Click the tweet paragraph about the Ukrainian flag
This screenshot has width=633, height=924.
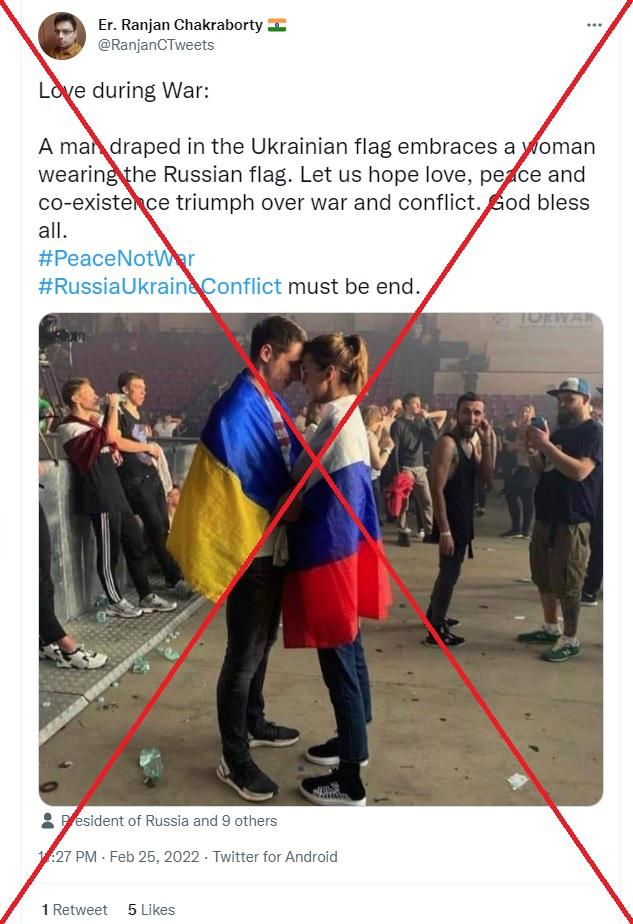pos(317,188)
